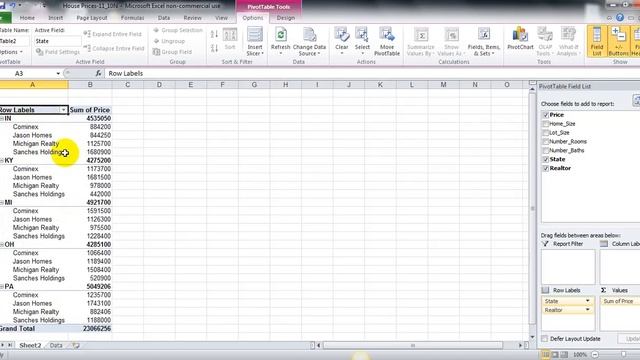Select column B header

click(90, 85)
